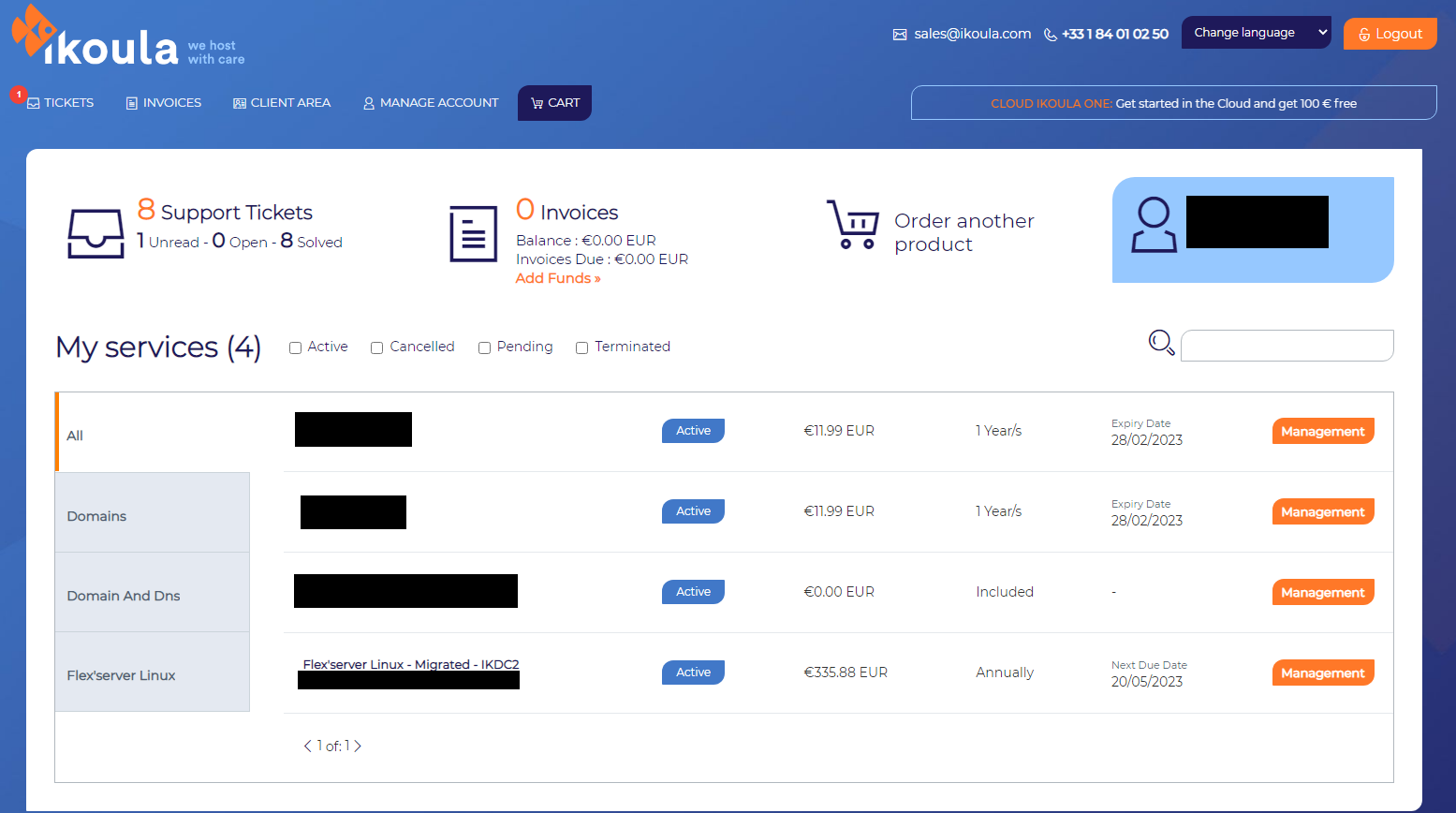Go to next page arrow
Image resolution: width=1456 pixels, height=813 pixels.
[x=358, y=746]
